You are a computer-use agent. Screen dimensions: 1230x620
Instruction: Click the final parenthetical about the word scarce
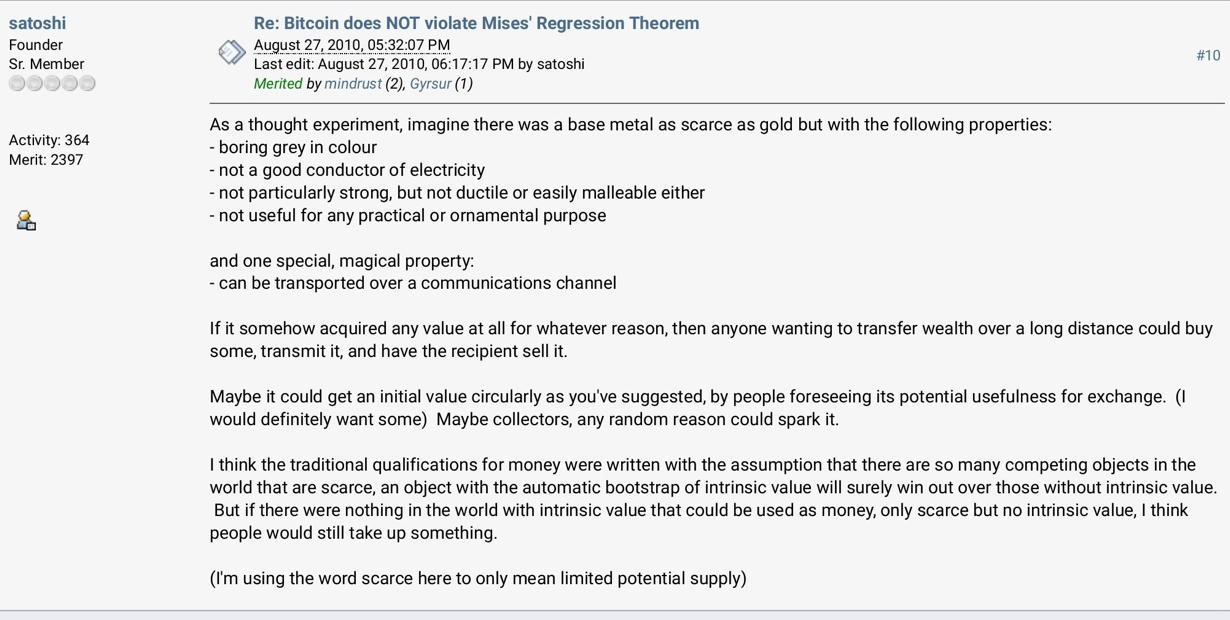click(x=478, y=578)
